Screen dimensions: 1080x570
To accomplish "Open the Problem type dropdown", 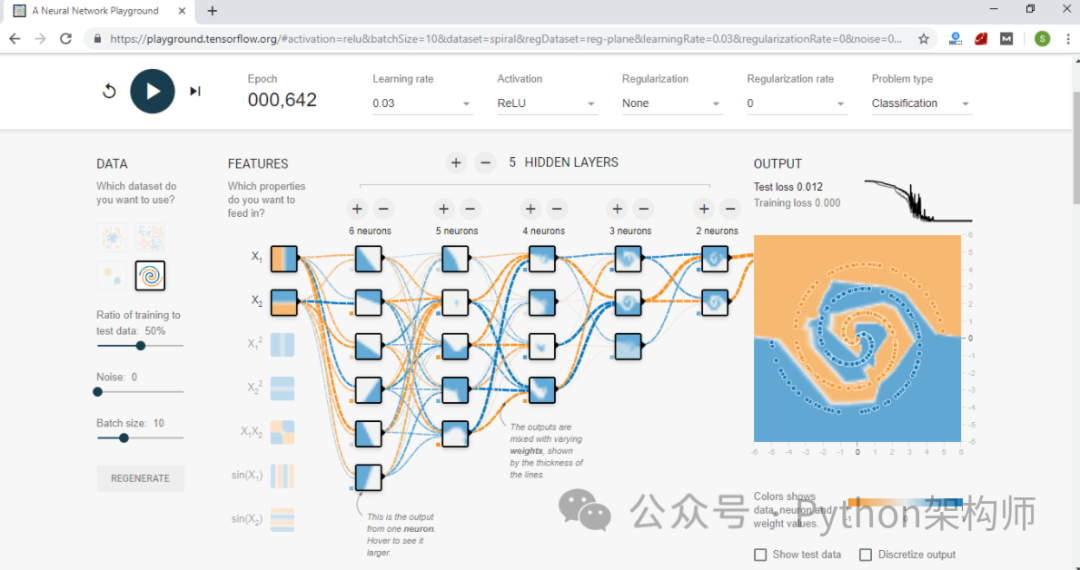I will (x=922, y=103).
